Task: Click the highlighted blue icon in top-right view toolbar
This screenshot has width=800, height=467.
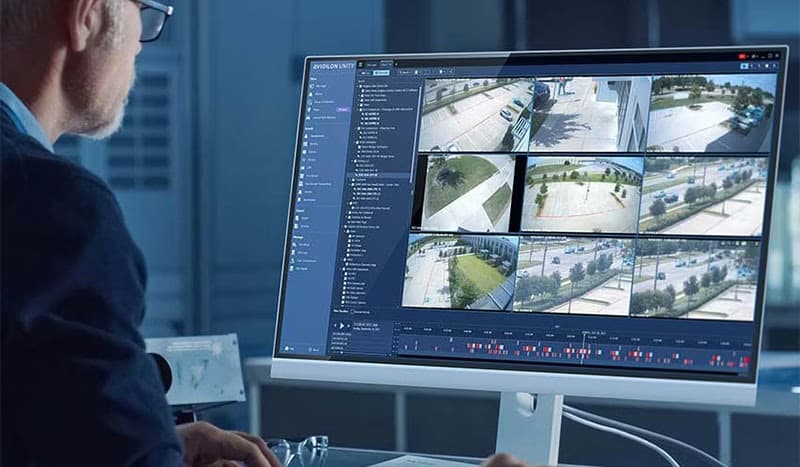Action: tap(744, 66)
